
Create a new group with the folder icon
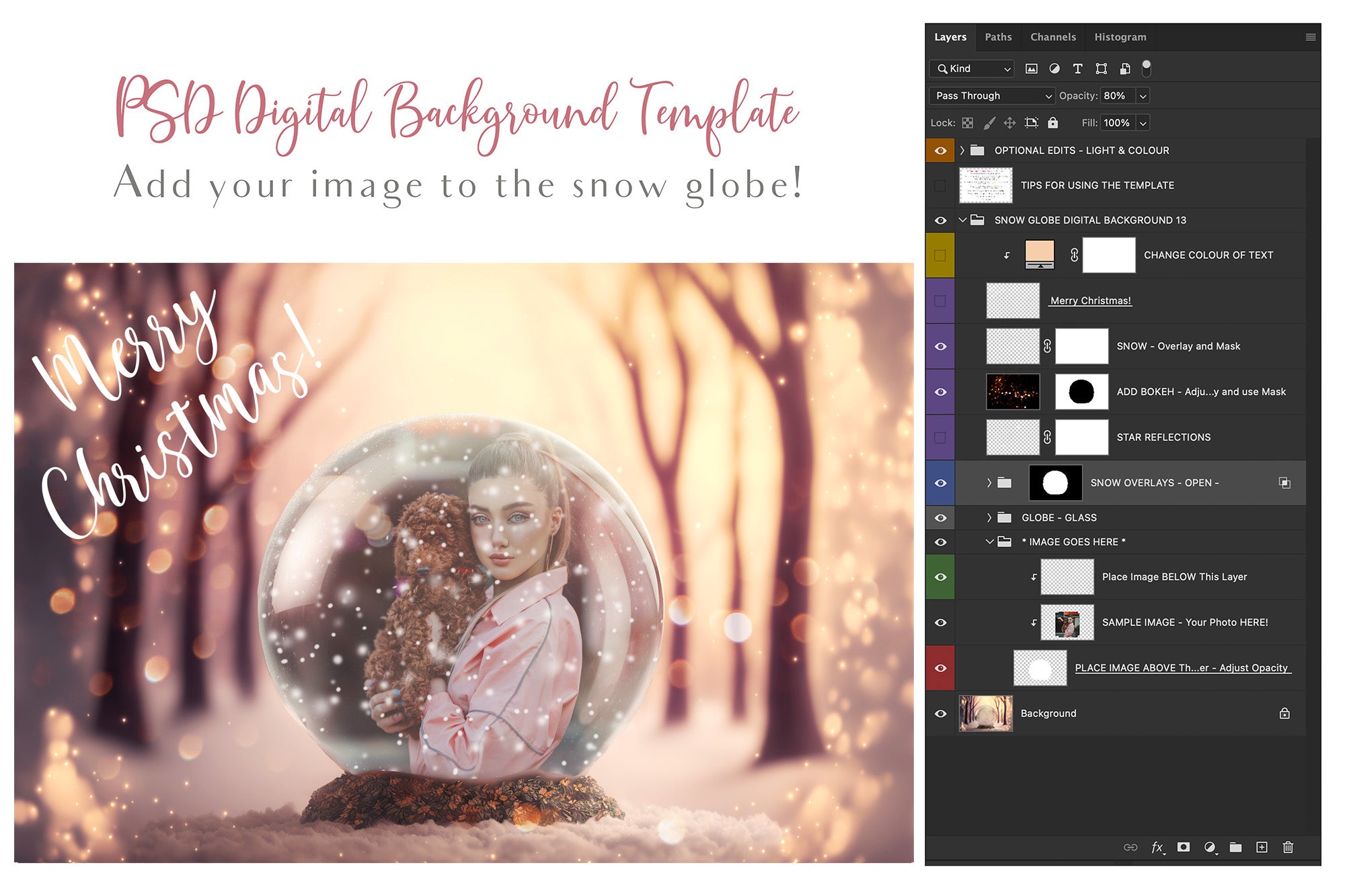tap(1236, 848)
